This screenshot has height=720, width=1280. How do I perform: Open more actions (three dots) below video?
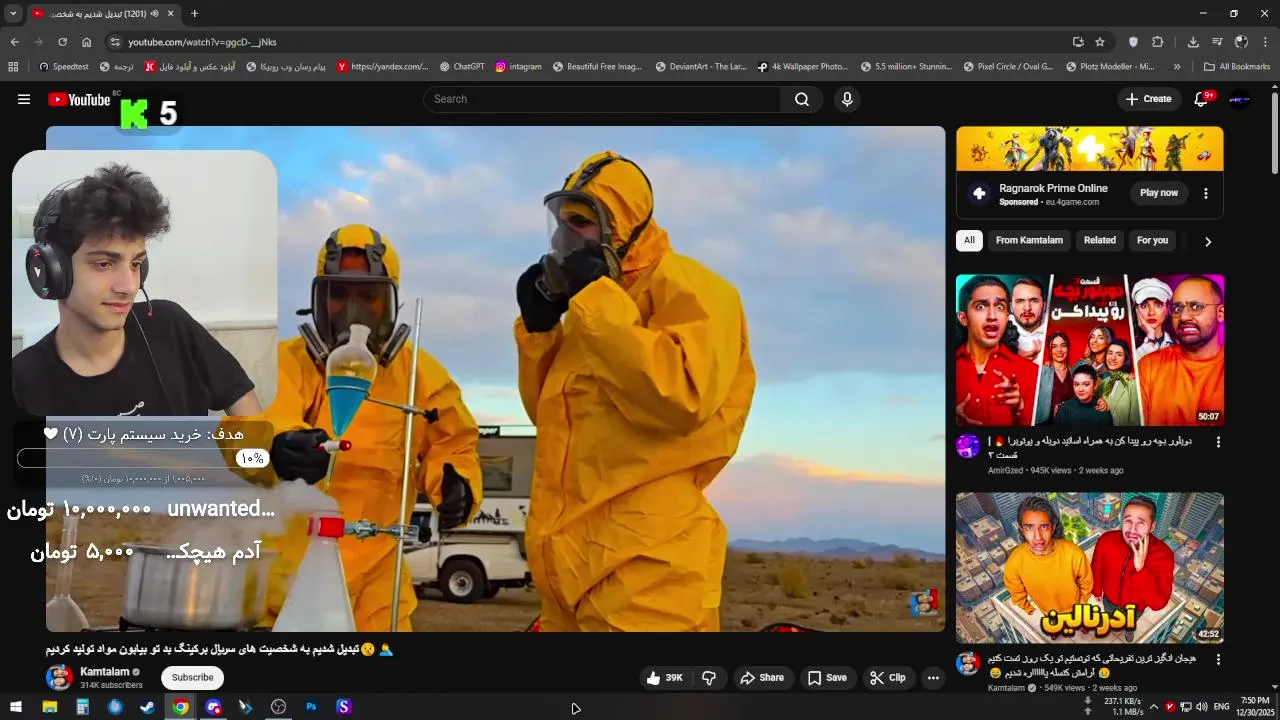(933, 678)
